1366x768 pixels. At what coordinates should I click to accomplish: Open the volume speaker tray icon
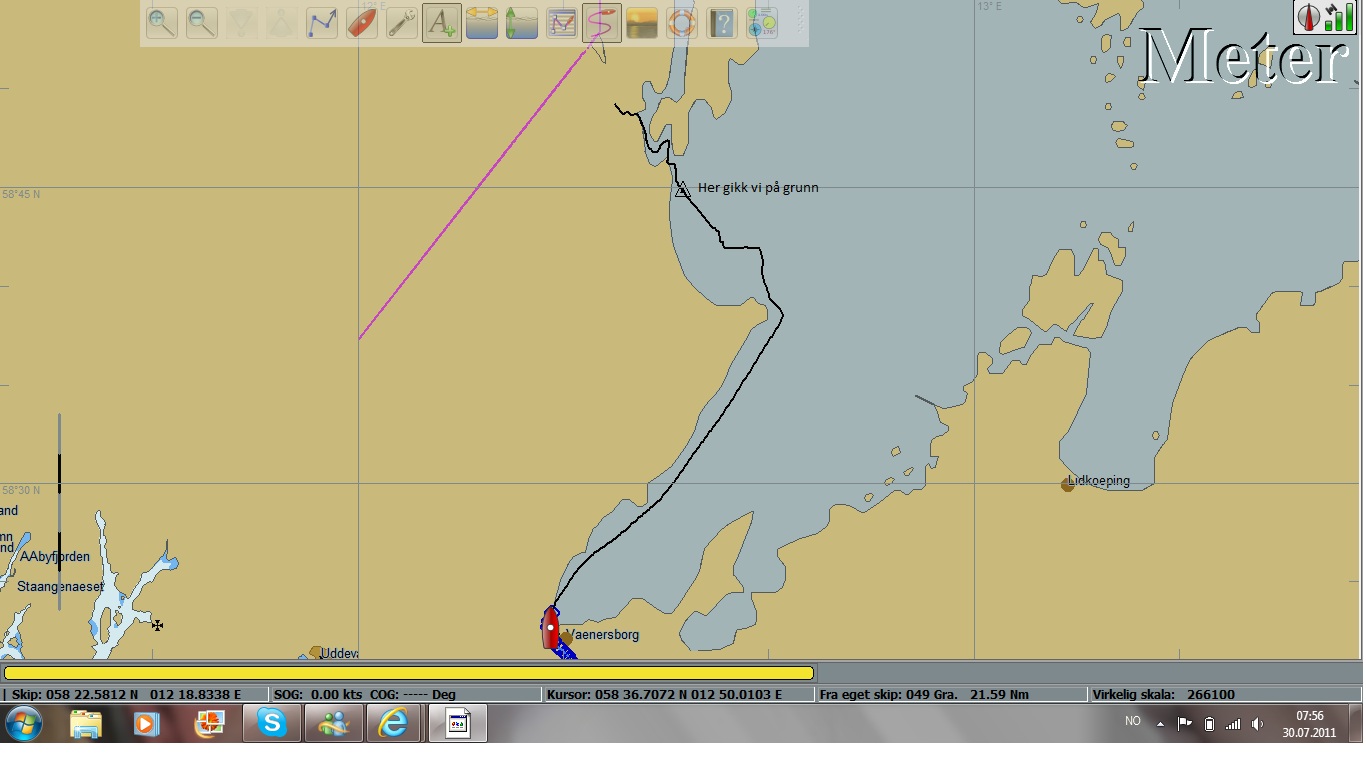coord(1257,724)
